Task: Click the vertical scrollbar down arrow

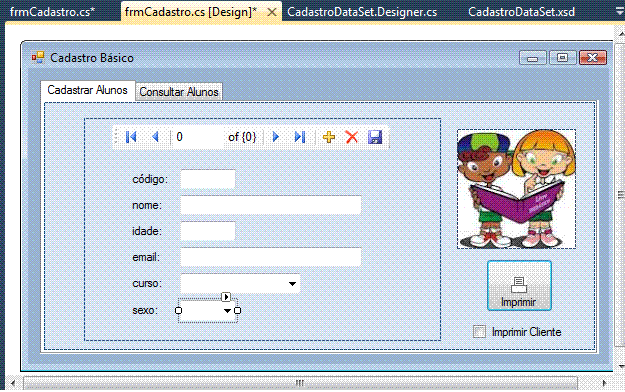Action: 620,366
